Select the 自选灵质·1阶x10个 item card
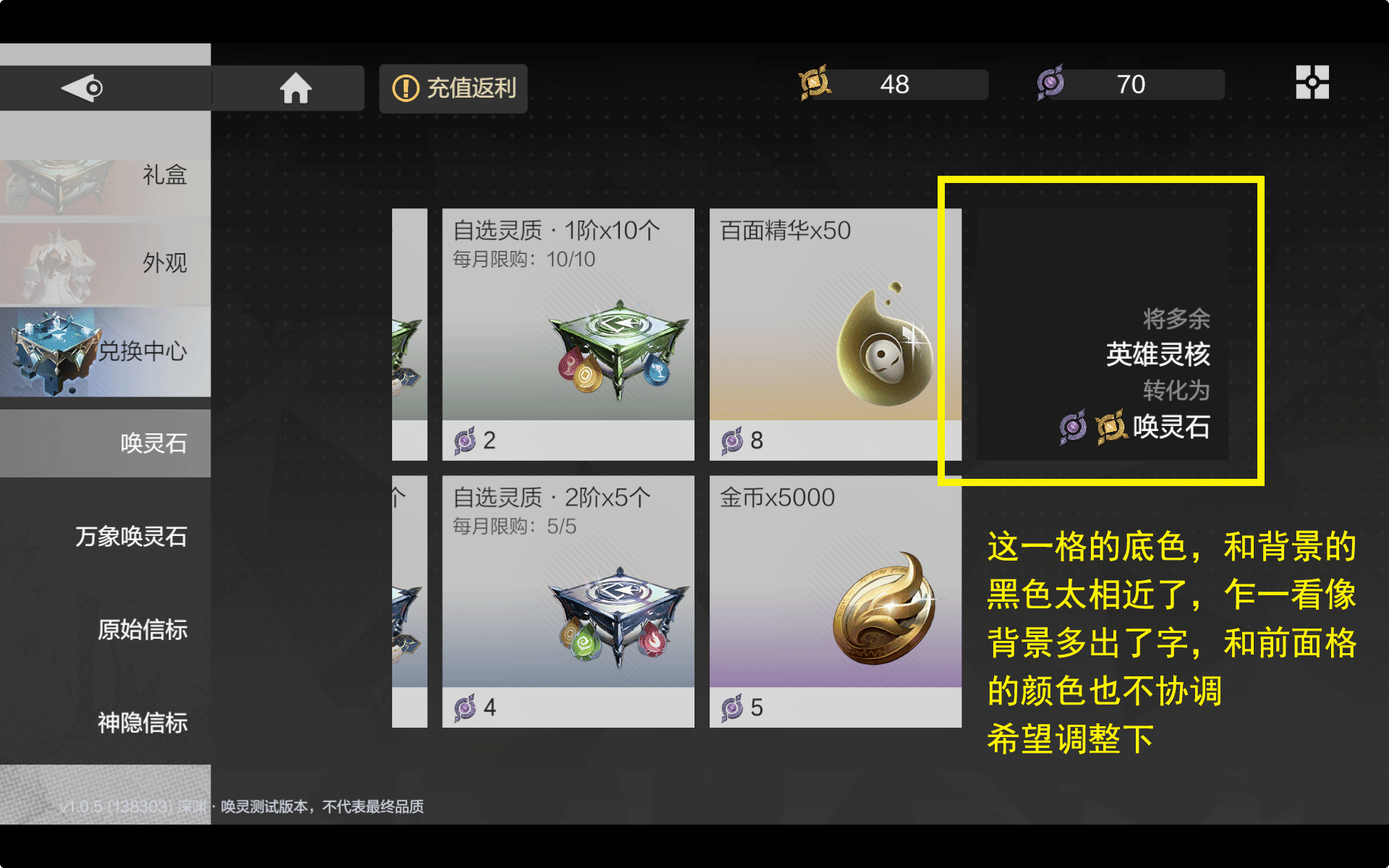 coord(568,334)
